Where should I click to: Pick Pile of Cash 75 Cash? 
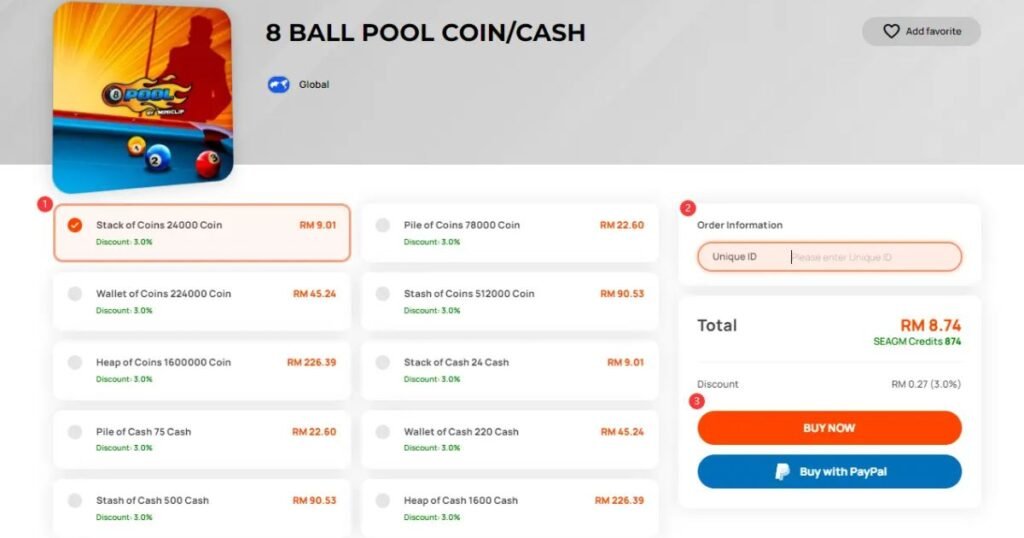point(202,439)
